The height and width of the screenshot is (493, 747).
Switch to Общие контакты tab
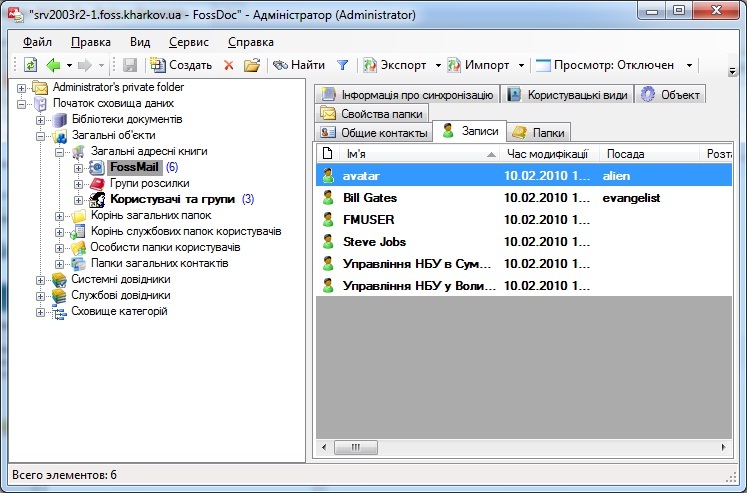[374, 132]
